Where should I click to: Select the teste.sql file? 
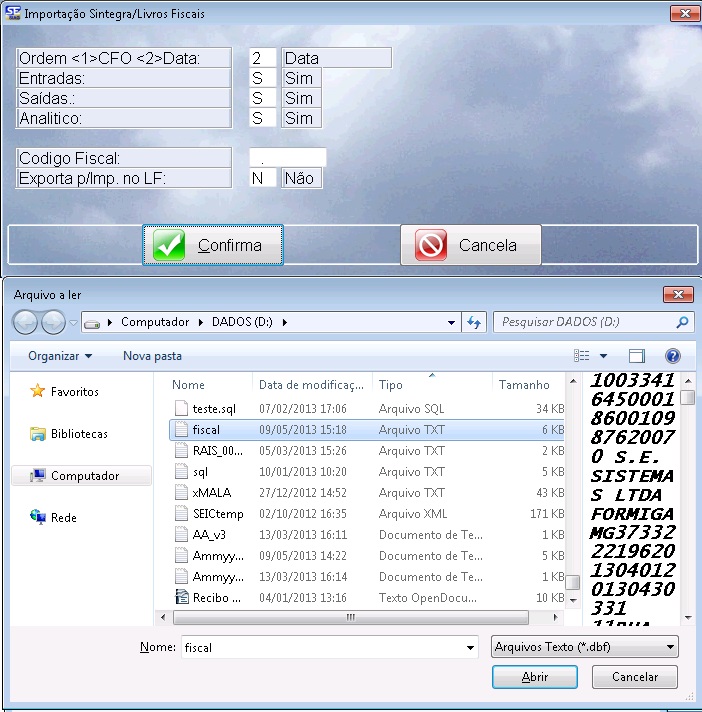pyautogui.click(x=366, y=409)
